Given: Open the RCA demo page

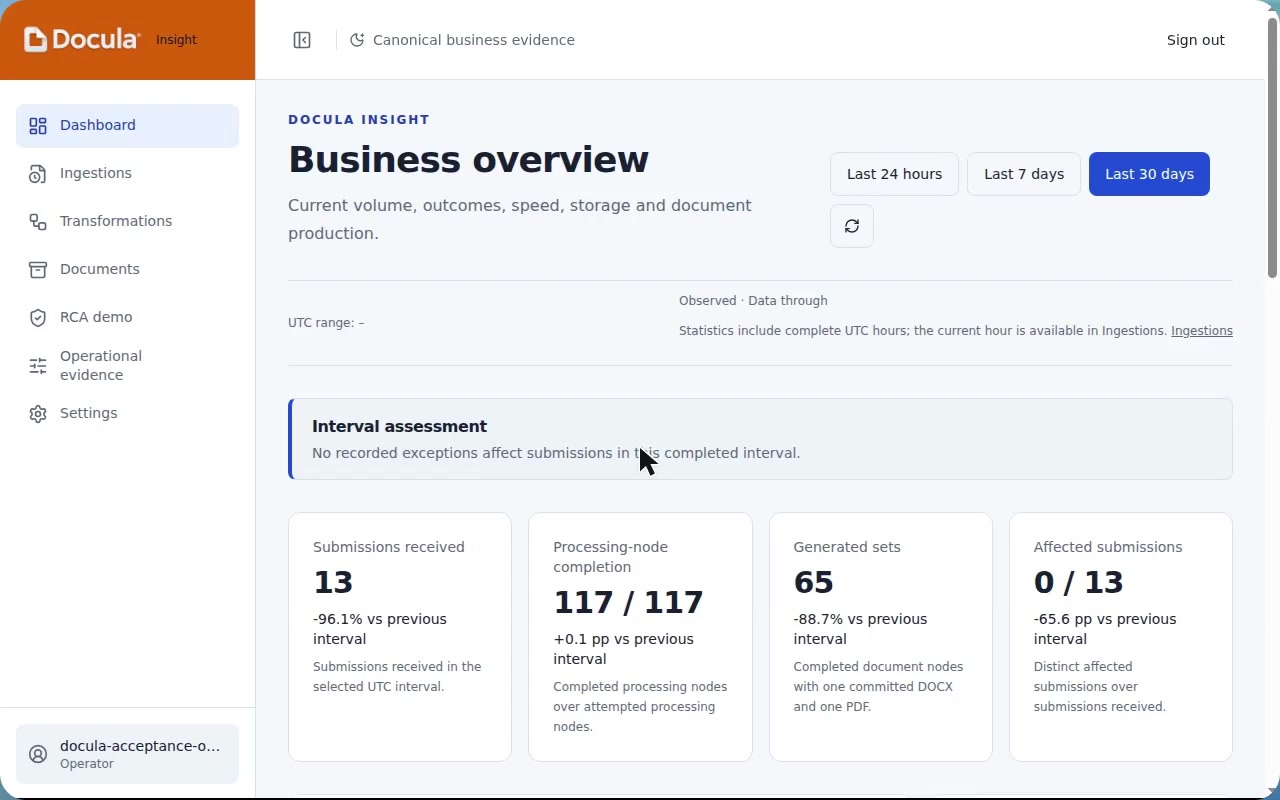Looking at the screenshot, I should (127, 318).
